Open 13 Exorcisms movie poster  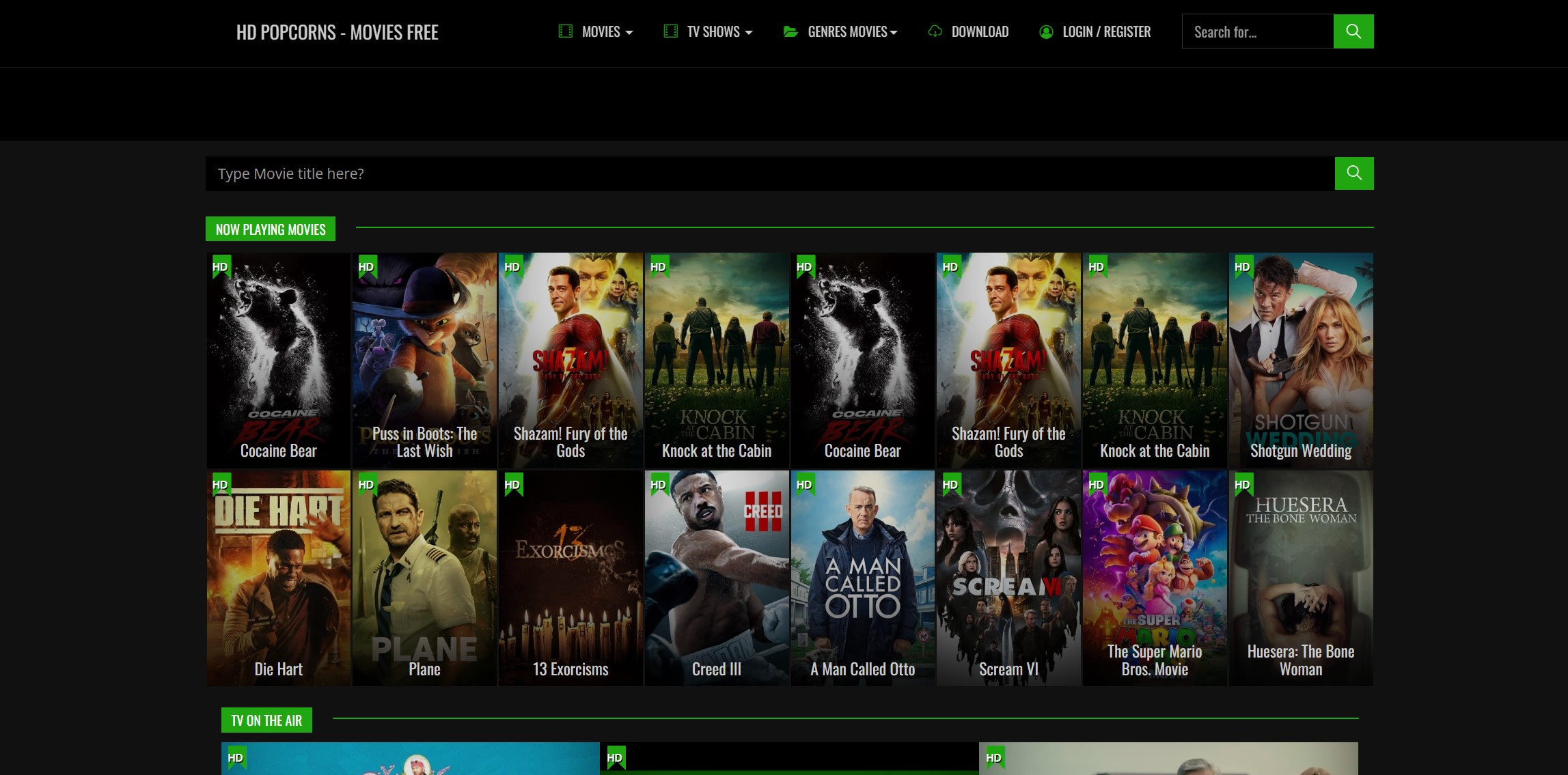[x=570, y=578]
